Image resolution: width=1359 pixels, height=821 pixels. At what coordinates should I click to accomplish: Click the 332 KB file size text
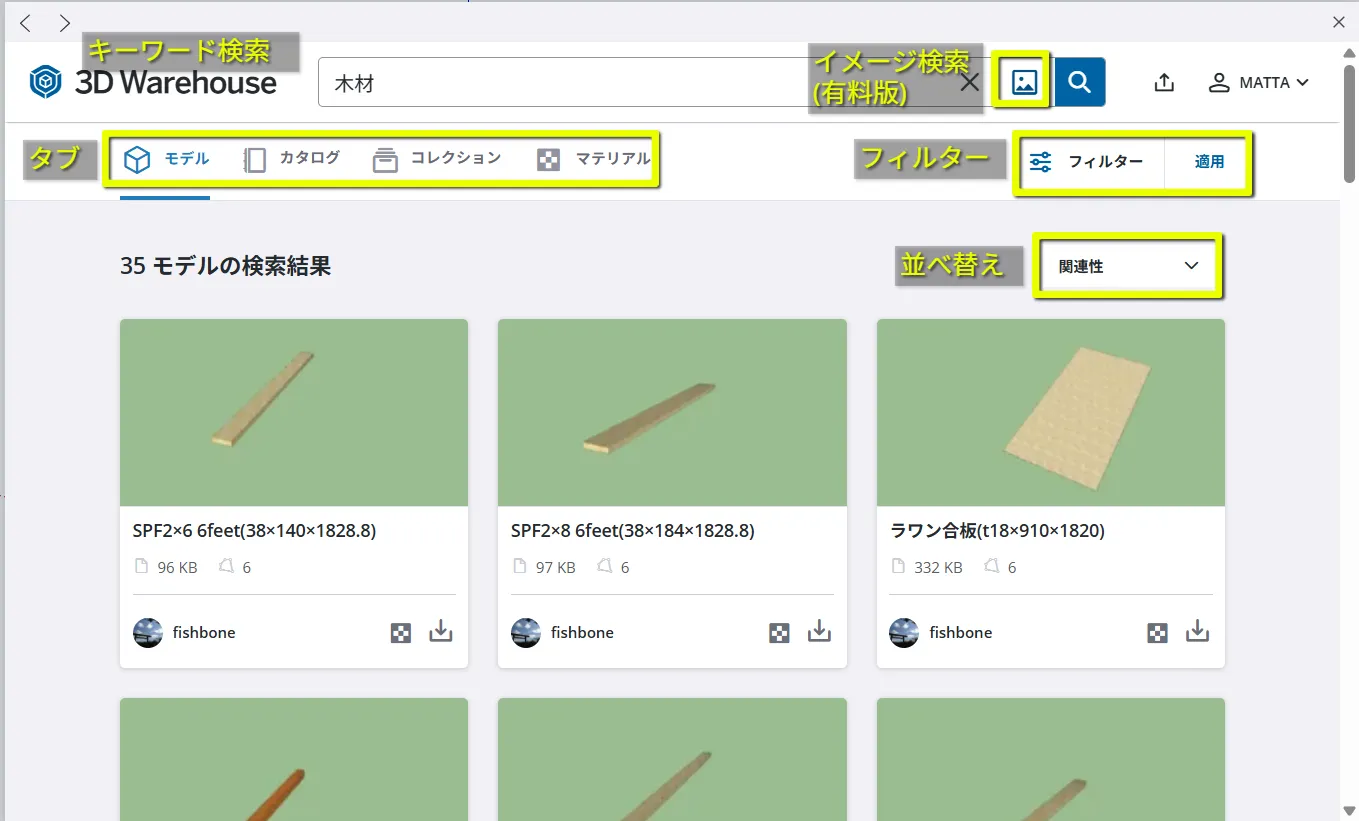pos(938,568)
